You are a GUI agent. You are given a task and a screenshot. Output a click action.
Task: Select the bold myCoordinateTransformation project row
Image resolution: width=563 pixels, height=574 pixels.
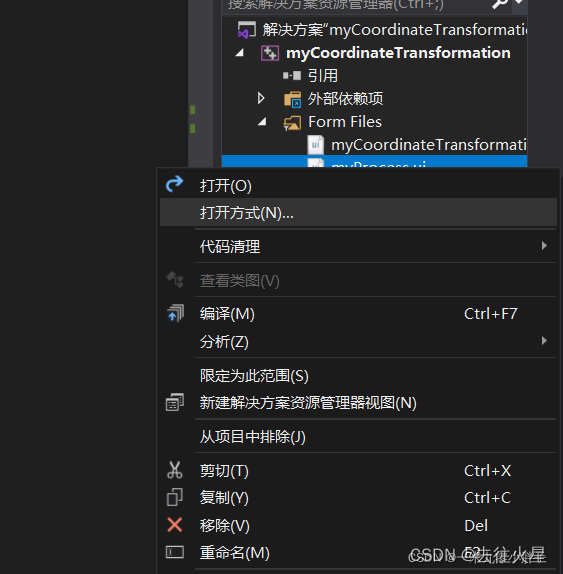point(374,53)
